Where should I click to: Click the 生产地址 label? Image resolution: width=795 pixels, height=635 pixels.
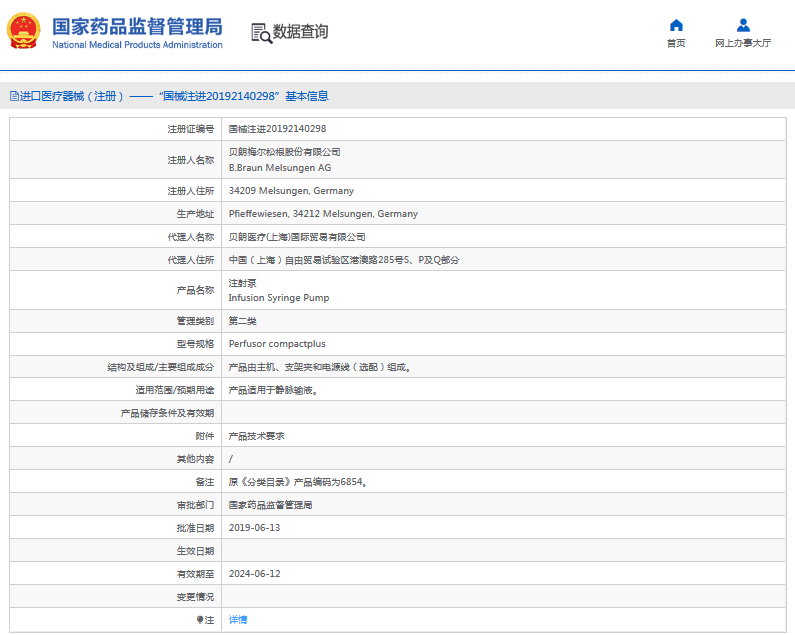point(195,214)
